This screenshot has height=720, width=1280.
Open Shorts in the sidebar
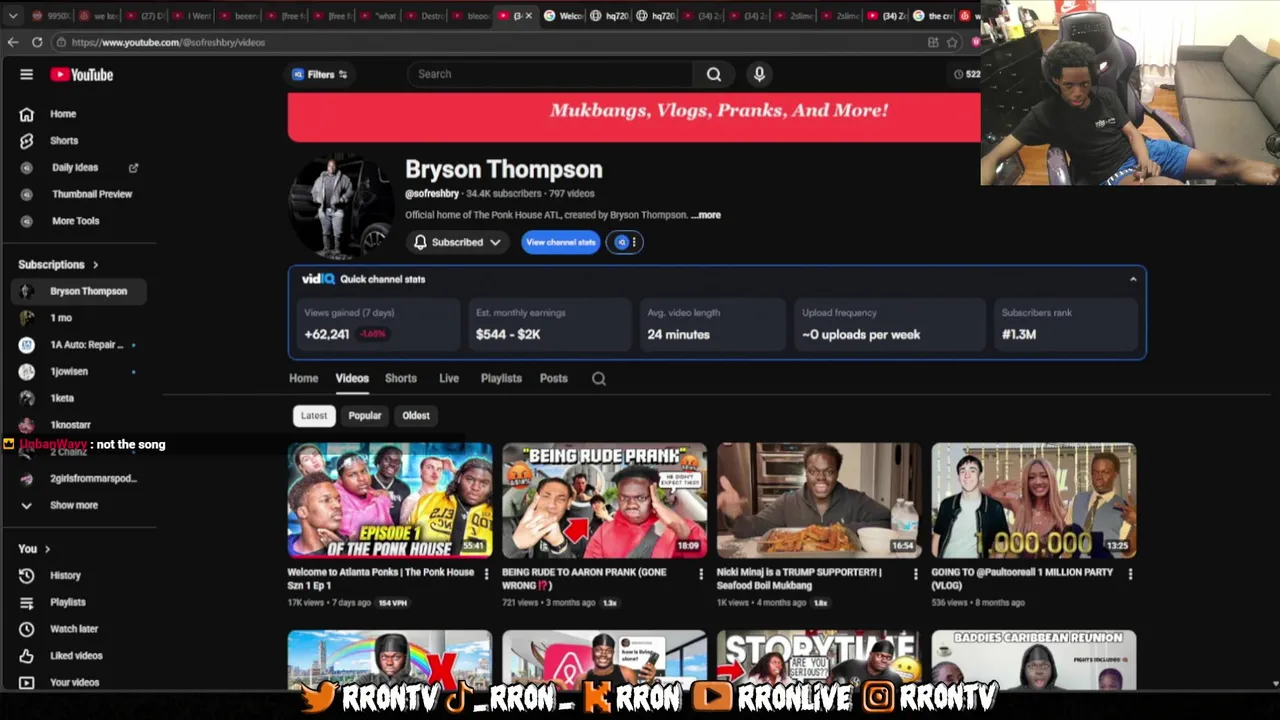64,141
